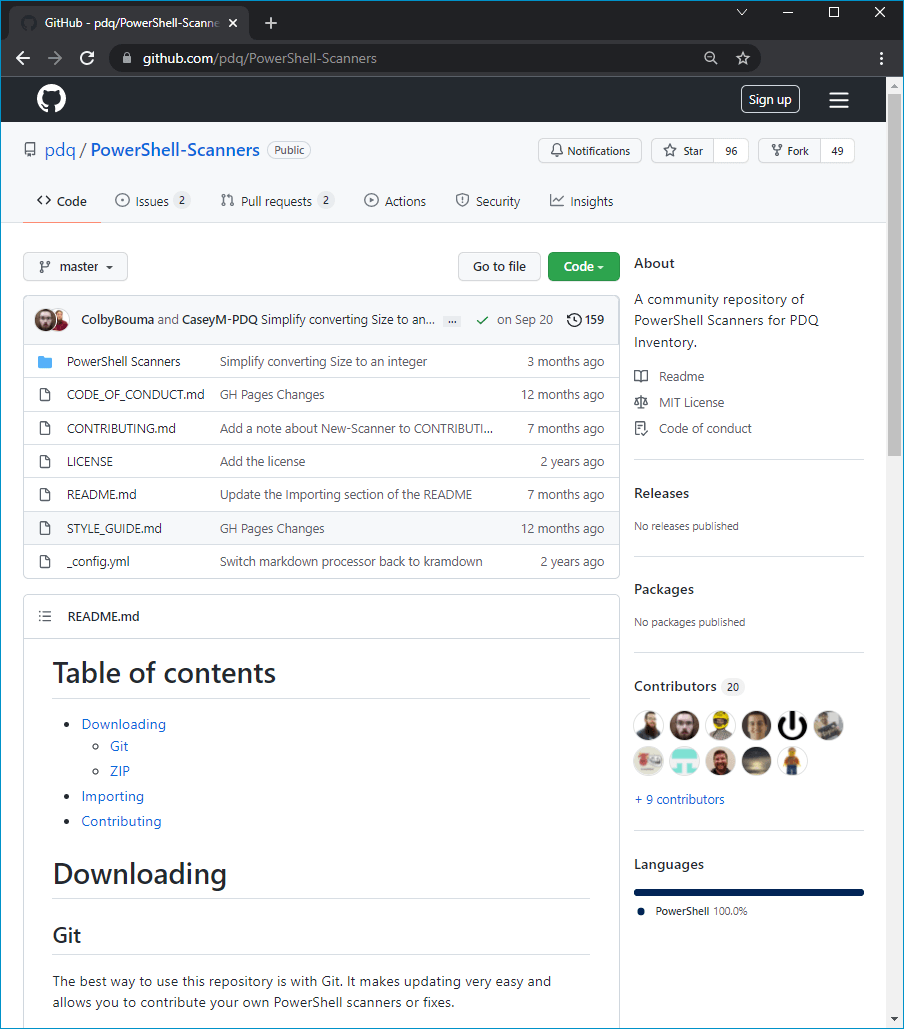
Task: Click the commit history clock icon
Action: tap(574, 320)
